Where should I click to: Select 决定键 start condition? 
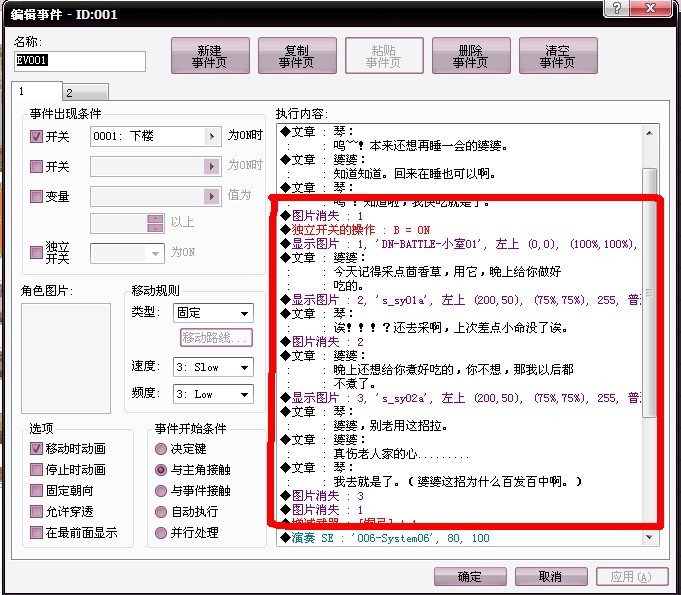pyautogui.click(x=161, y=449)
